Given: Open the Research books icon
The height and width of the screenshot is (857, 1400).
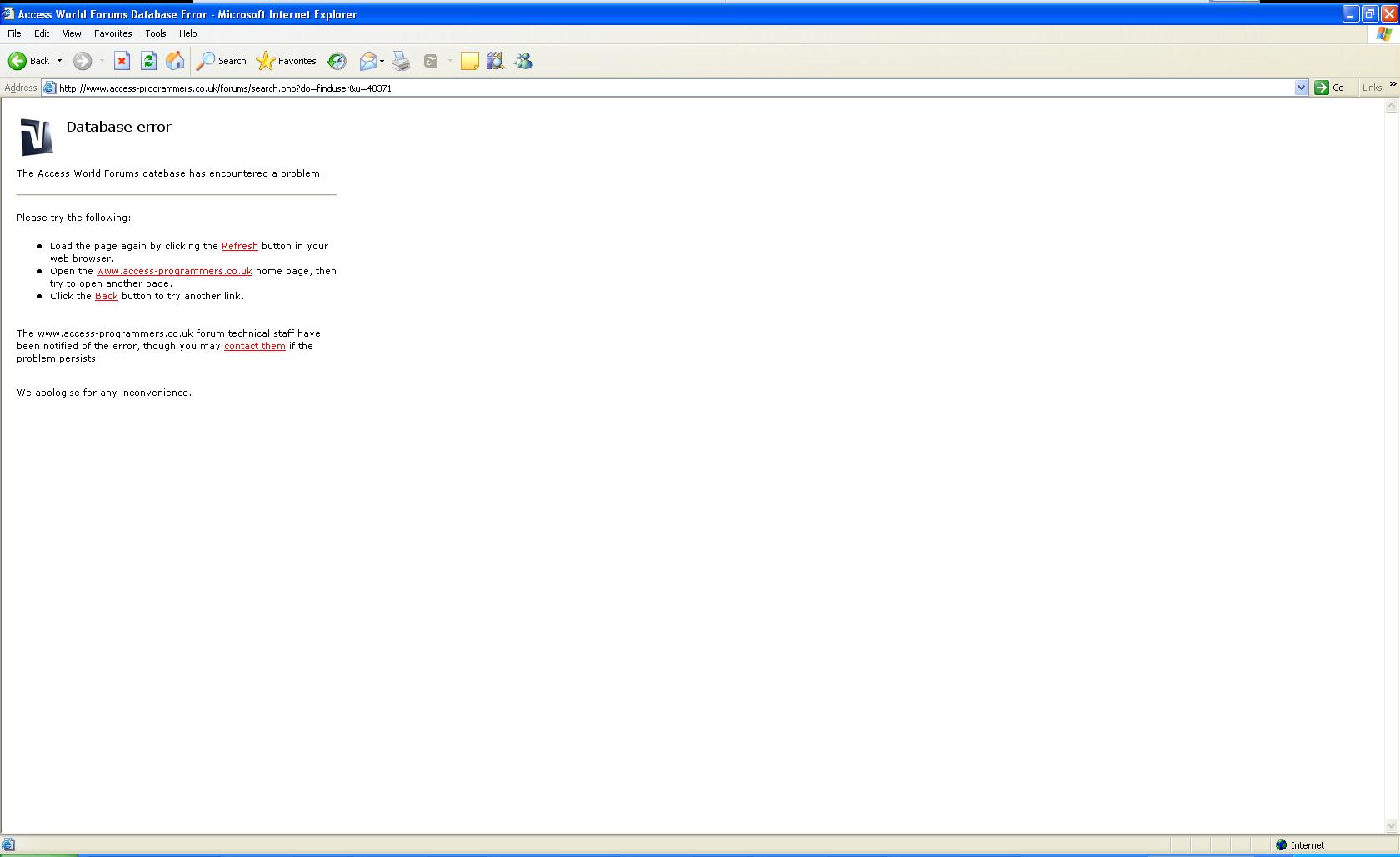Looking at the screenshot, I should [495, 61].
